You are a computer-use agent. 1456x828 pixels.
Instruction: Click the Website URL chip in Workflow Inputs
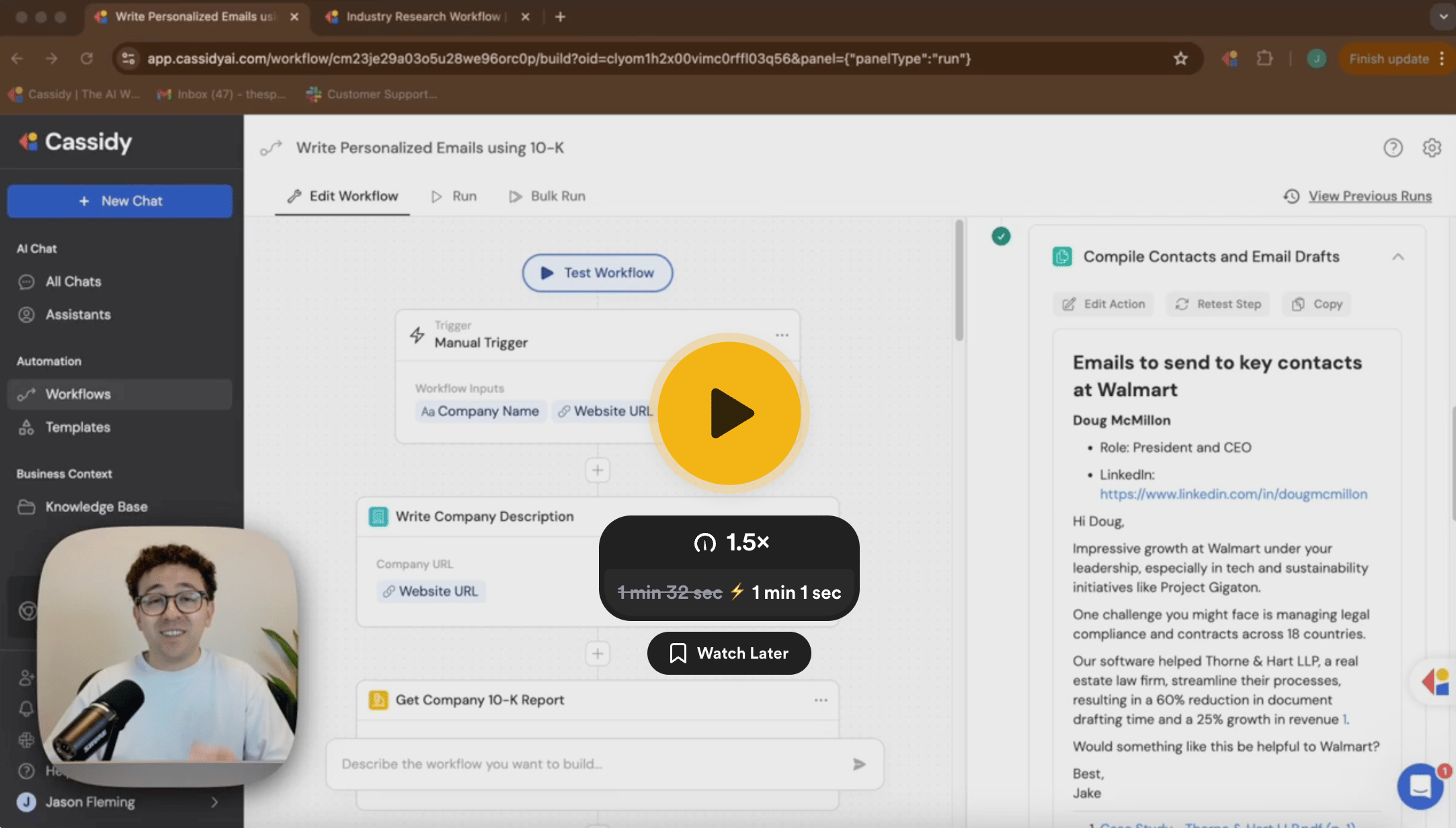[x=604, y=411]
